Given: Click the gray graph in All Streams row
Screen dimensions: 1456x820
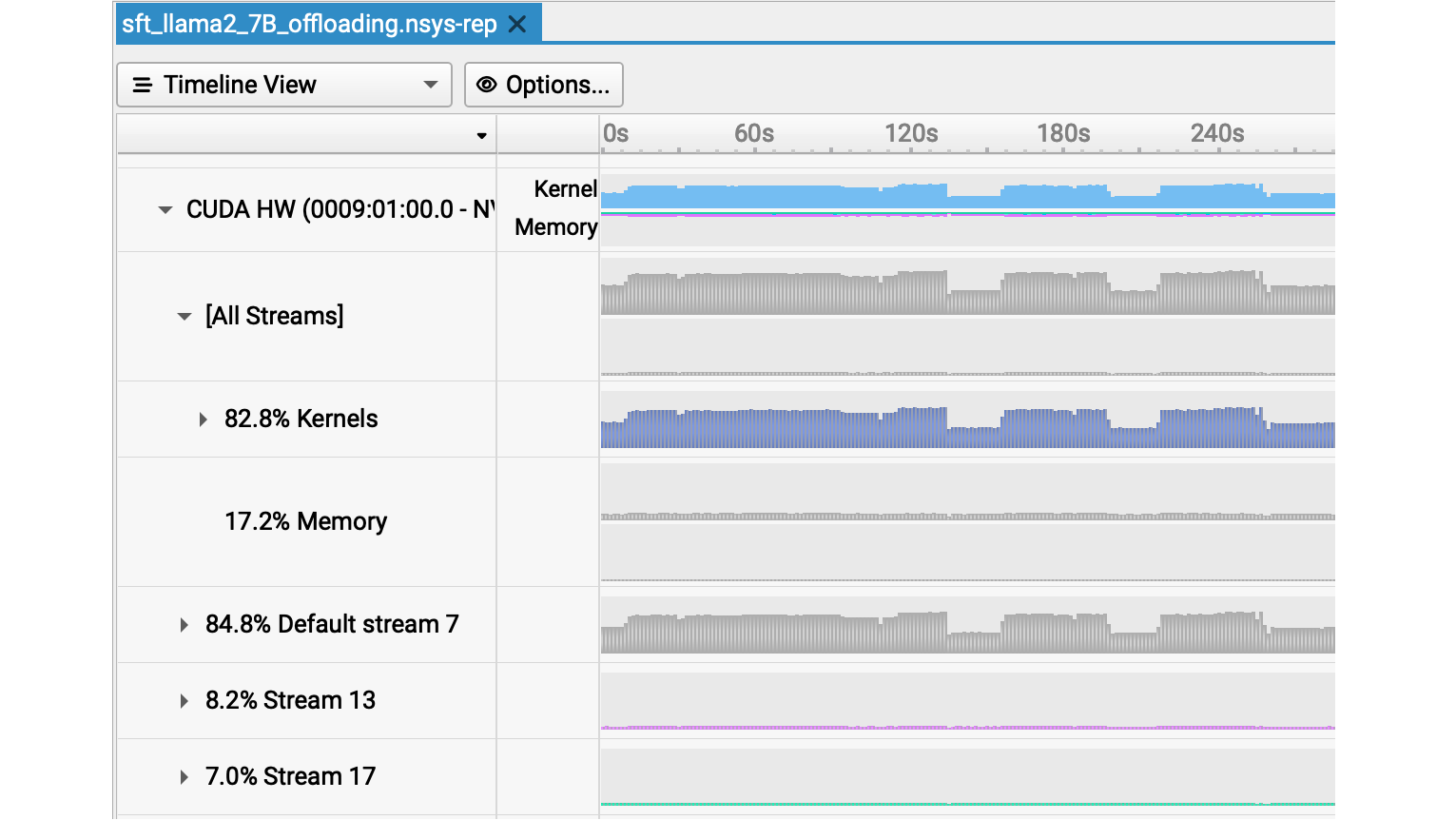Looking at the screenshot, I should (x=967, y=293).
